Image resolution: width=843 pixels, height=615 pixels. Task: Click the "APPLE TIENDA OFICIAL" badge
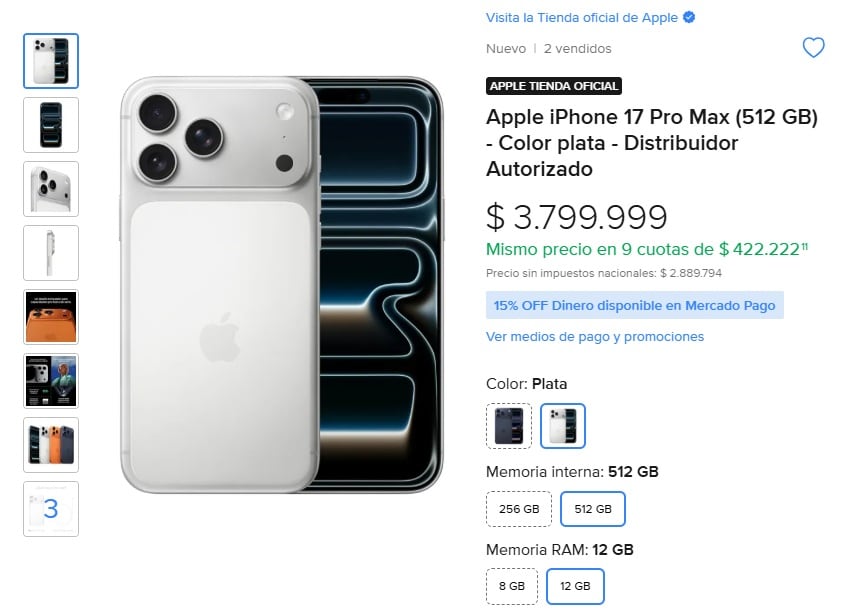[553, 86]
